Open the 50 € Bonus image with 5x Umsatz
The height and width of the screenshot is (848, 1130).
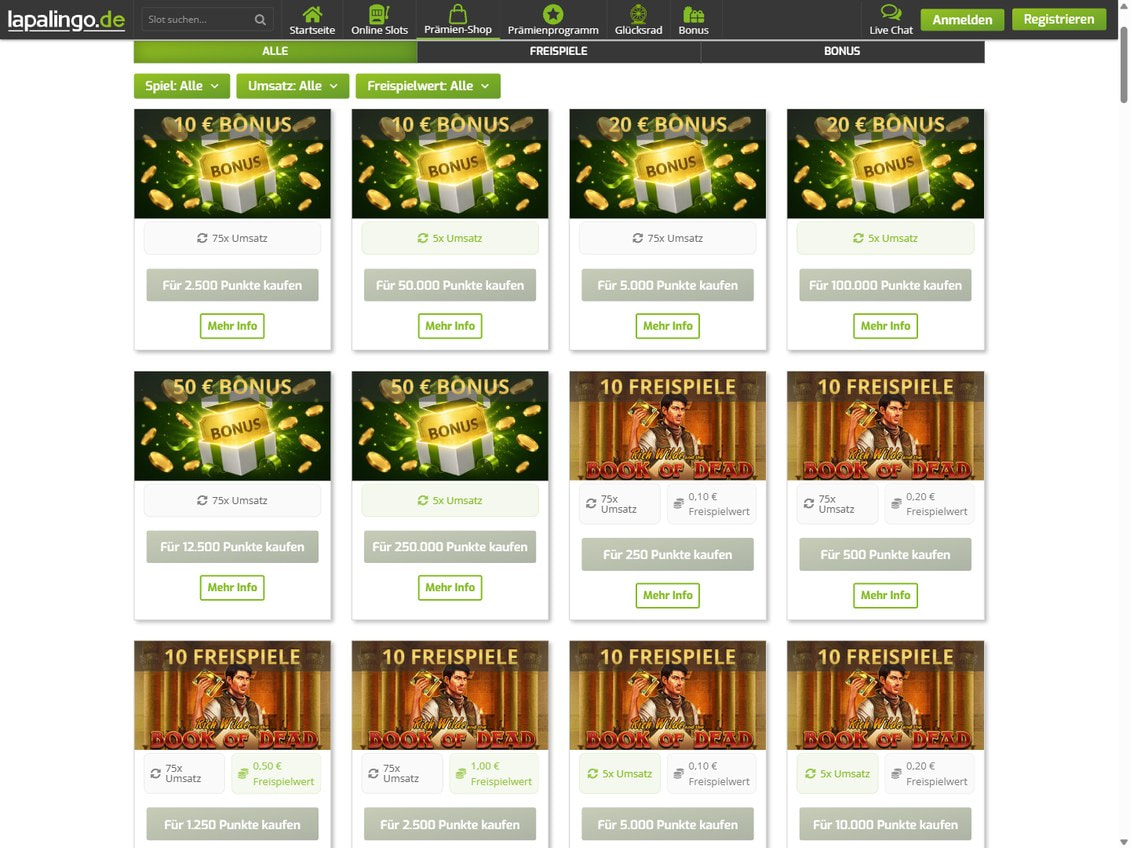click(450, 426)
